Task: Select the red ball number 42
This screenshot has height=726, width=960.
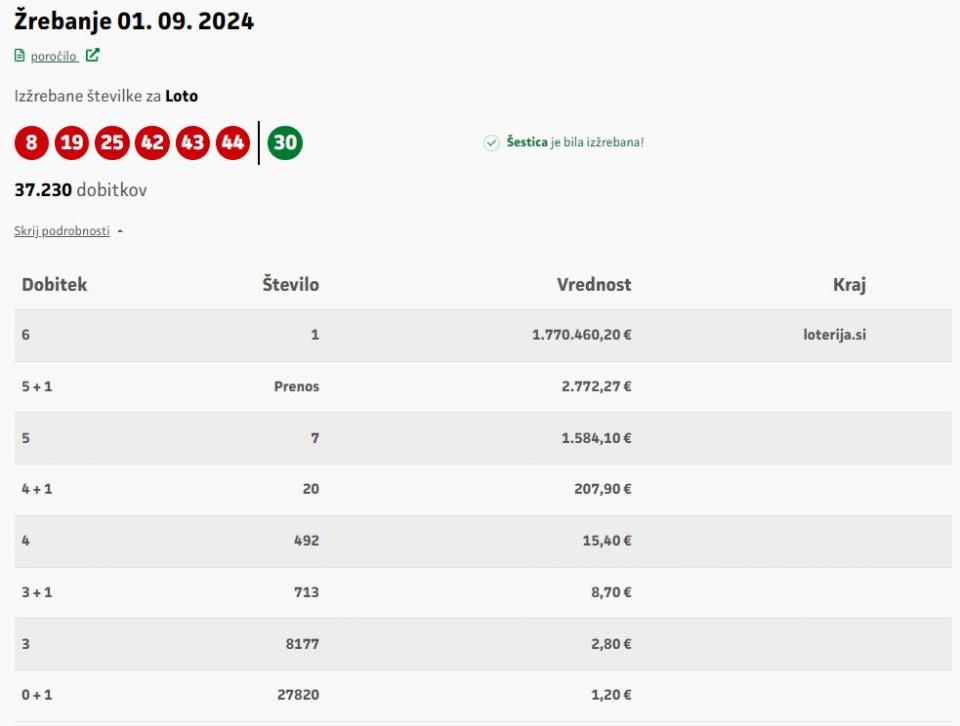Action: point(152,143)
